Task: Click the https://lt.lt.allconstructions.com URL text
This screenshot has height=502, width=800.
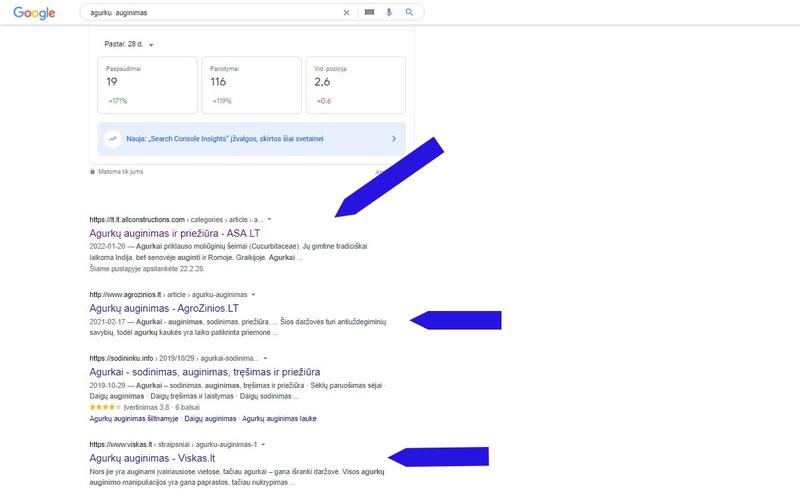Action: click(137, 219)
